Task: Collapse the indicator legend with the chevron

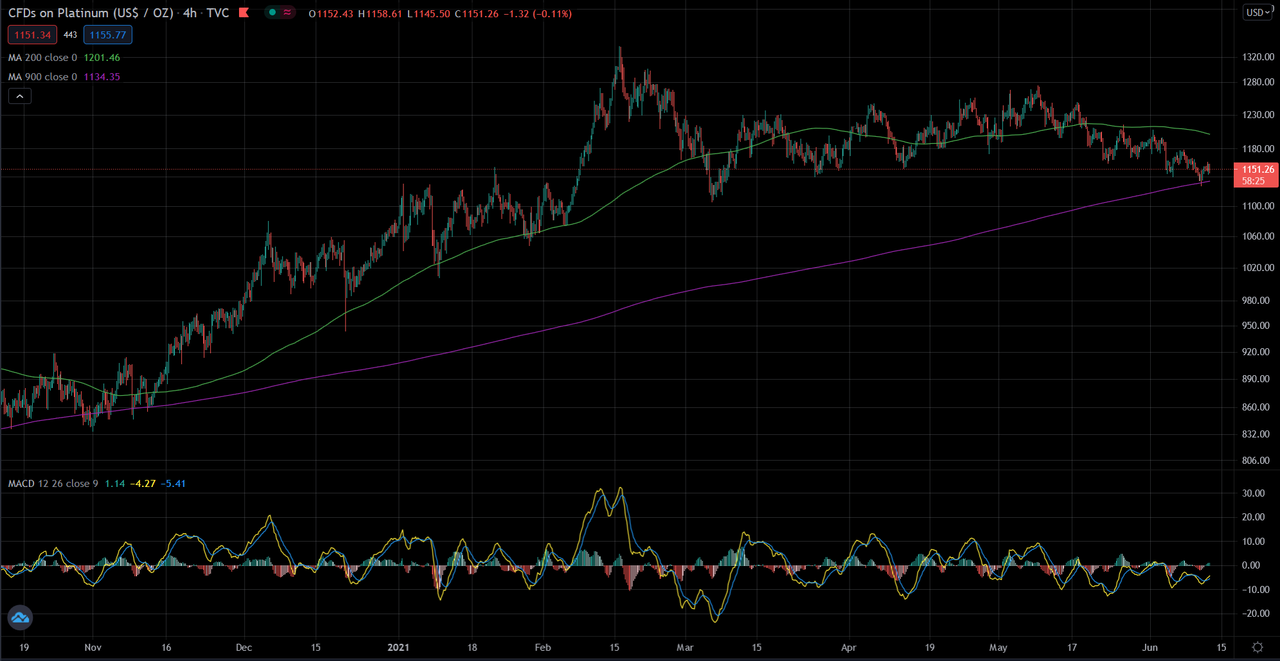Action: click(19, 96)
